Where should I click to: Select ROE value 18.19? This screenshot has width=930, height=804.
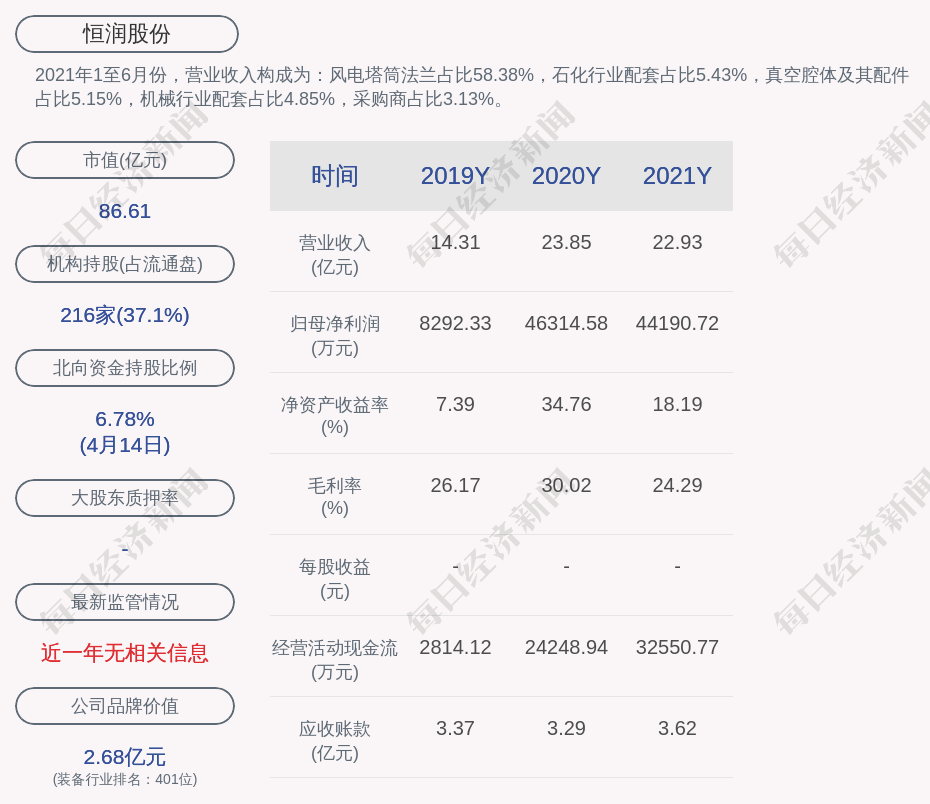[677, 404]
